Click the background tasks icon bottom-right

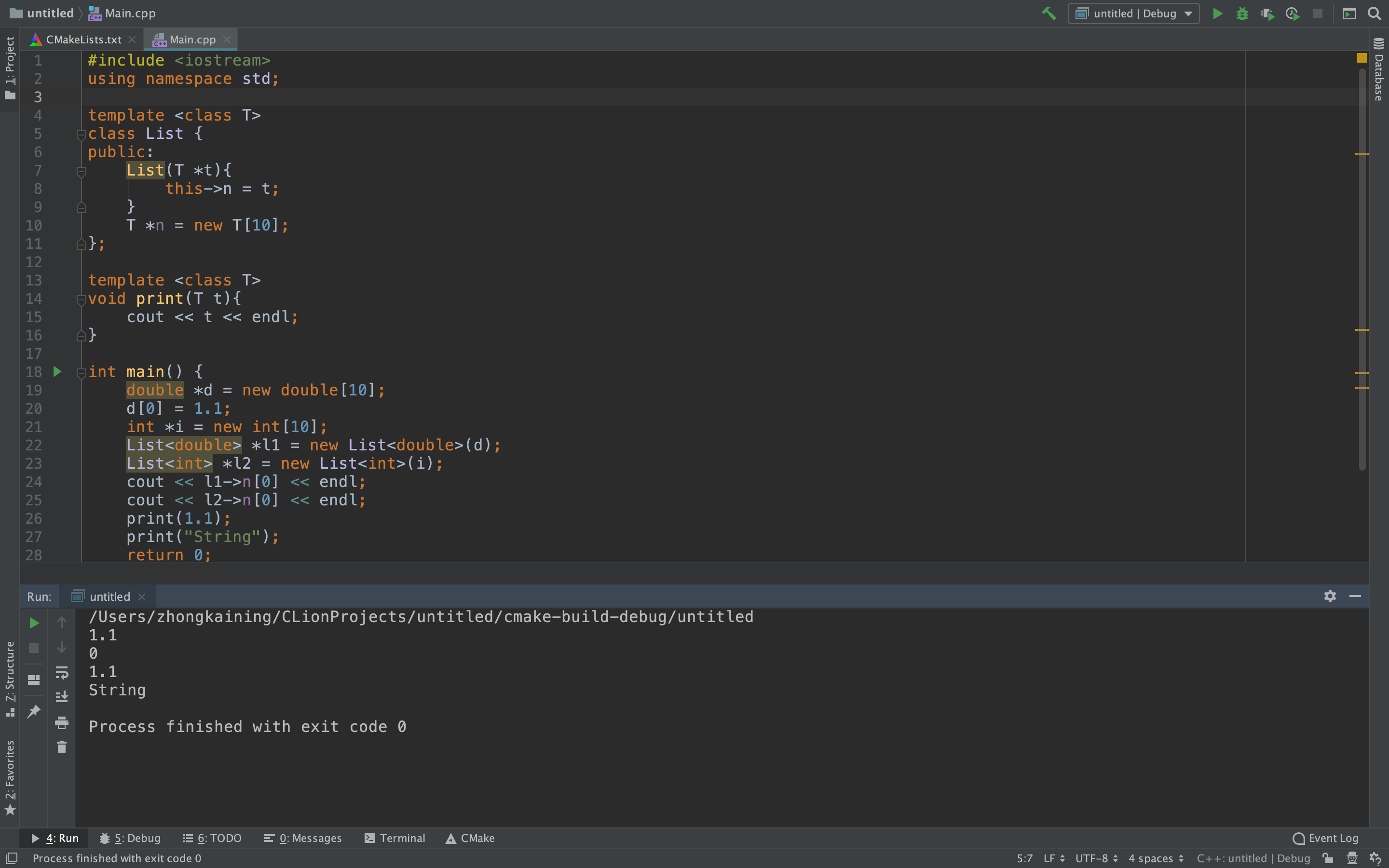pyautogui.click(x=1375, y=858)
